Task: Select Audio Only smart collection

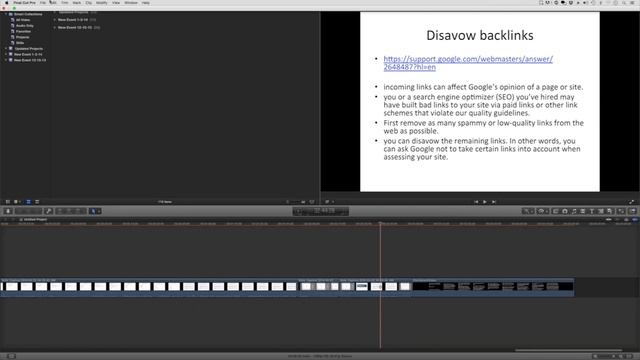Action: (24, 26)
